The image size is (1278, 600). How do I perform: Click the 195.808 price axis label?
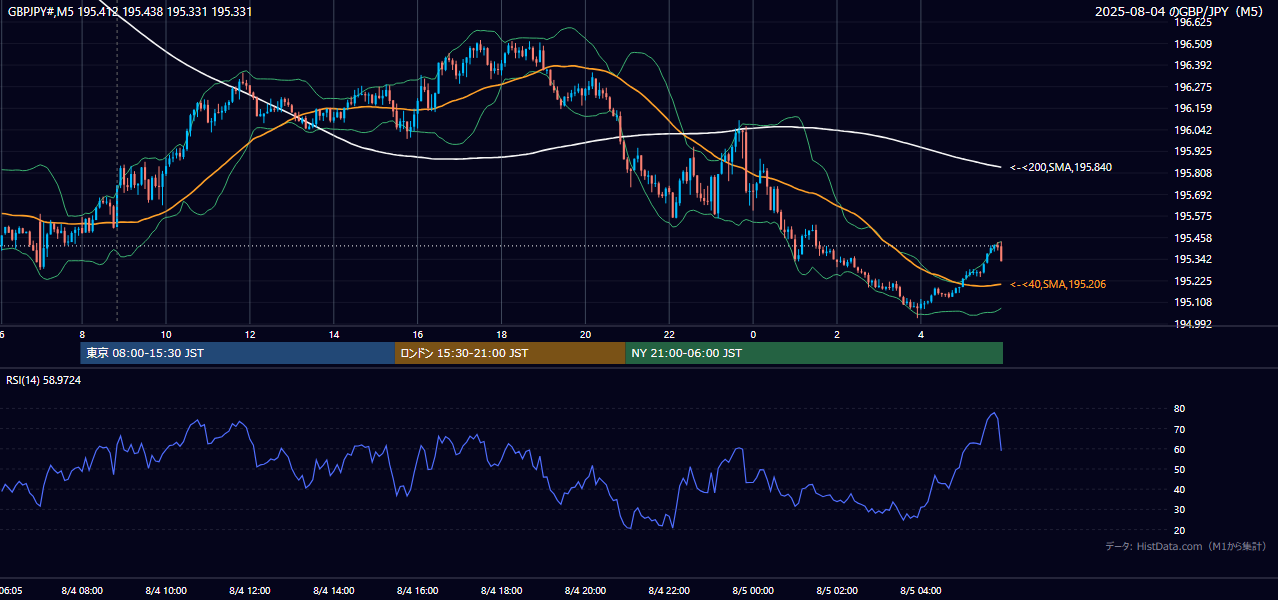1192,173
